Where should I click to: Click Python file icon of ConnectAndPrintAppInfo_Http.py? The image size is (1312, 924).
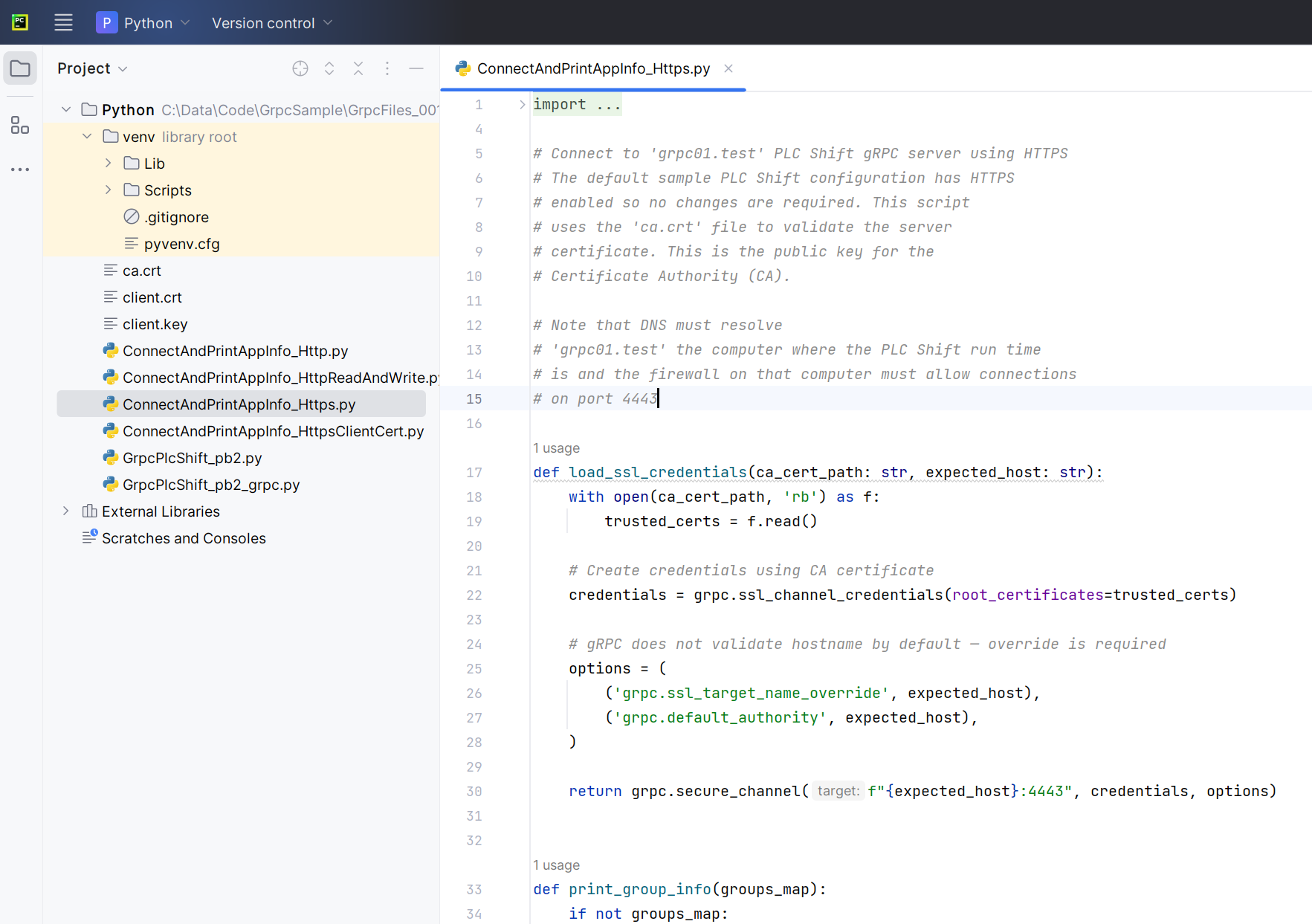(111, 351)
